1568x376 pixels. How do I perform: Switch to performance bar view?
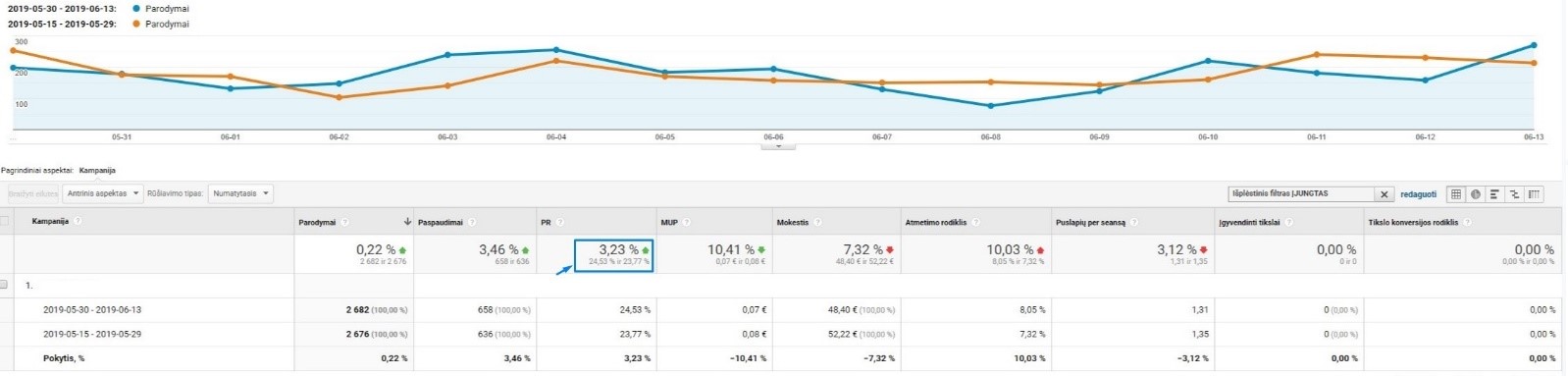(x=1494, y=194)
